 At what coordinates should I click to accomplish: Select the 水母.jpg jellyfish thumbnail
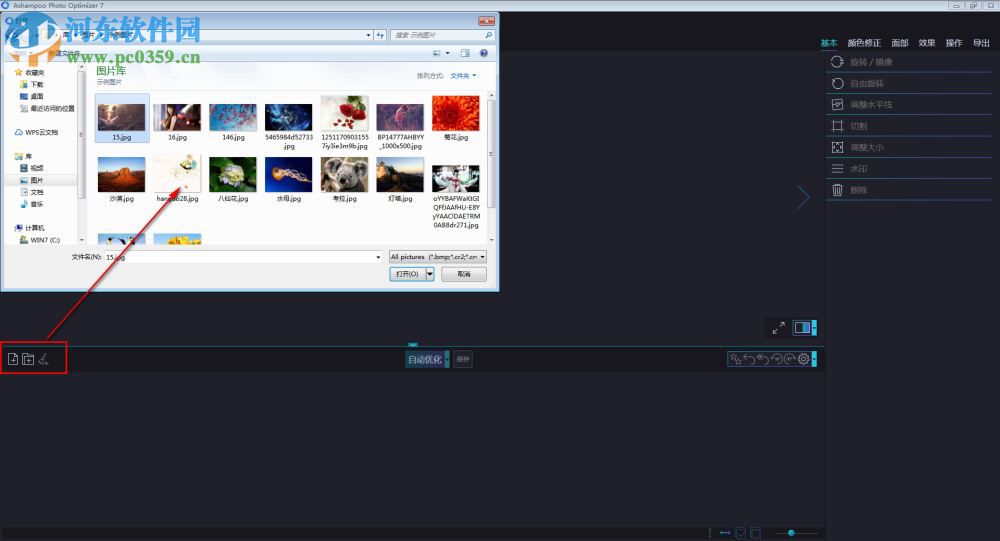click(x=289, y=180)
